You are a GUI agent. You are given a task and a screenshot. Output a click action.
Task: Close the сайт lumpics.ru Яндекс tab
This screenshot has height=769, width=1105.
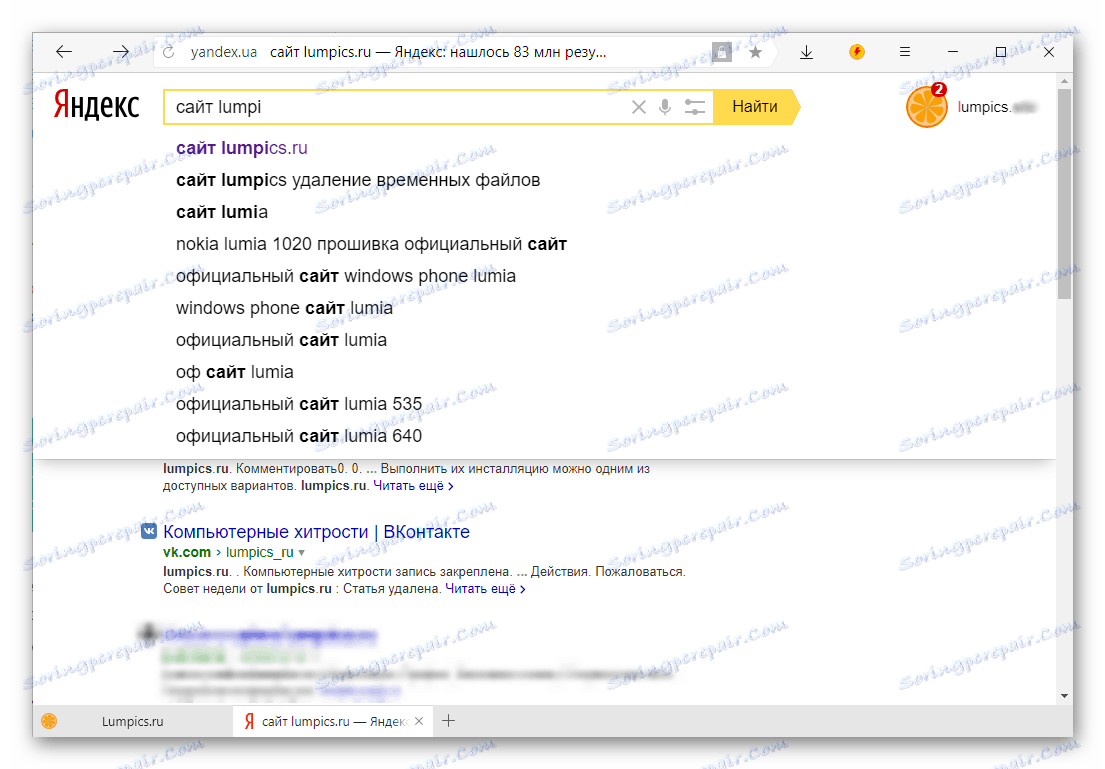tap(419, 721)
